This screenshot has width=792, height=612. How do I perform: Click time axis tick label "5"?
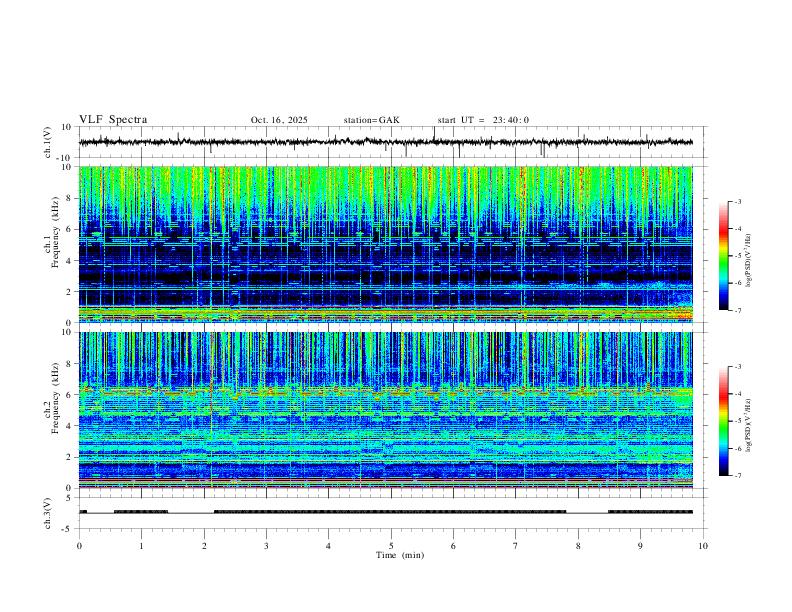click(391, 546)
